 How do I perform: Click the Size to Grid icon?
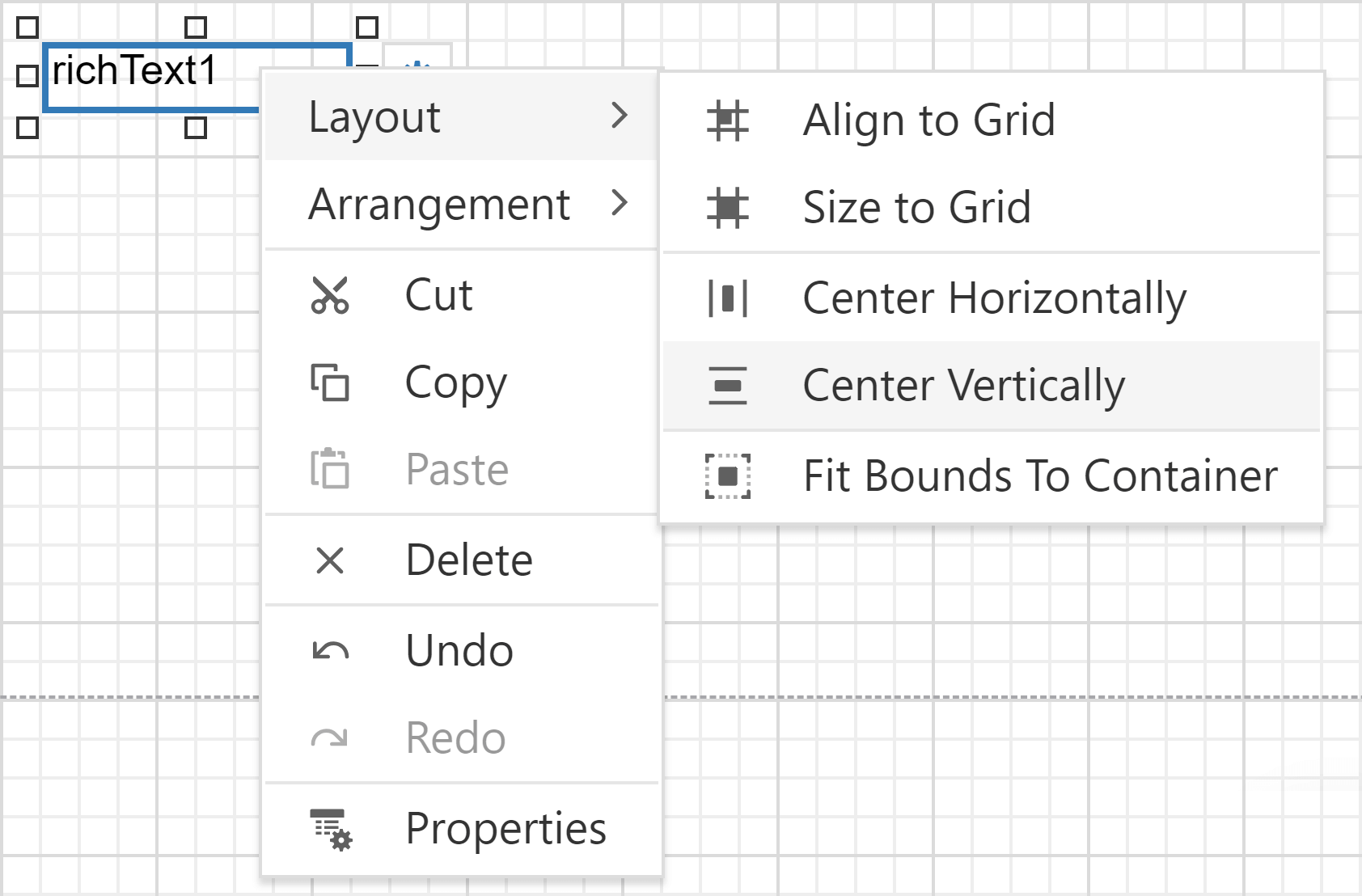(727, 209)
